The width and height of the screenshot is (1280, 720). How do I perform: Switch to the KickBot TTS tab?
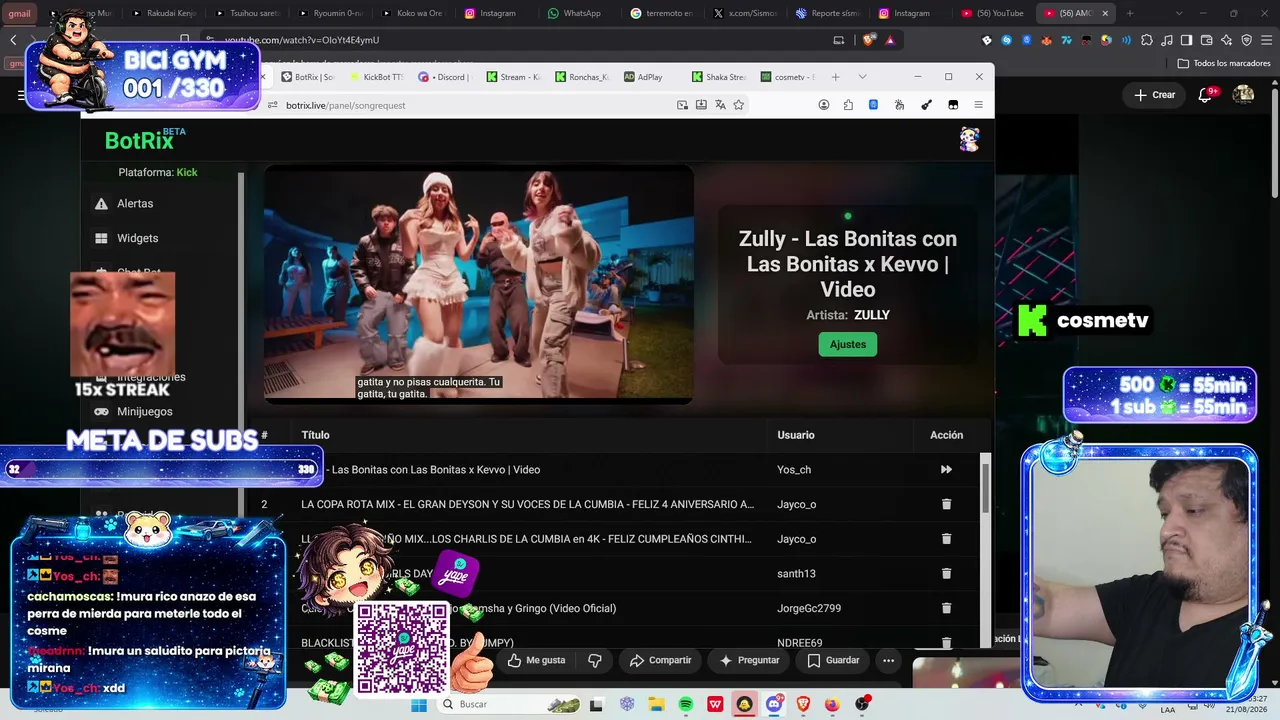pyautogui.click(x=376, y=77)
